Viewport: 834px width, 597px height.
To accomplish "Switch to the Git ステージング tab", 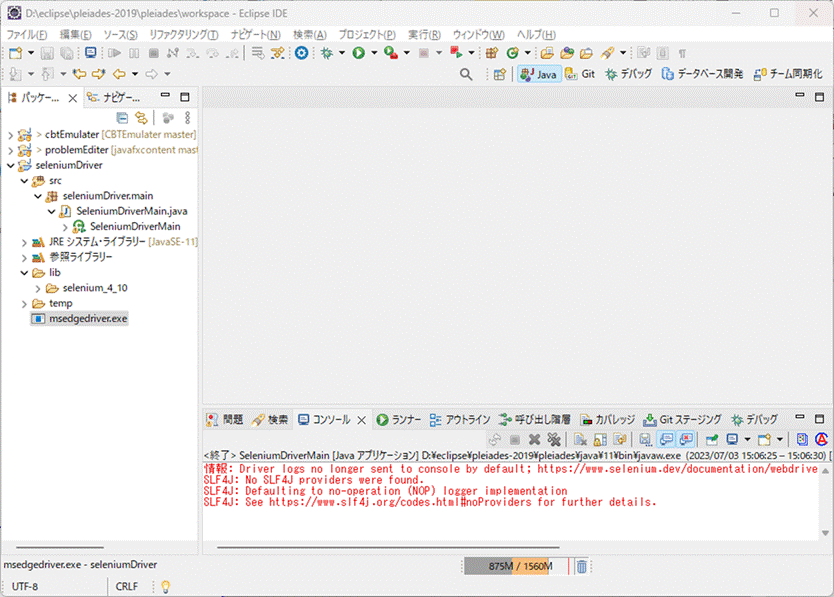I will (x=682, y=420).
